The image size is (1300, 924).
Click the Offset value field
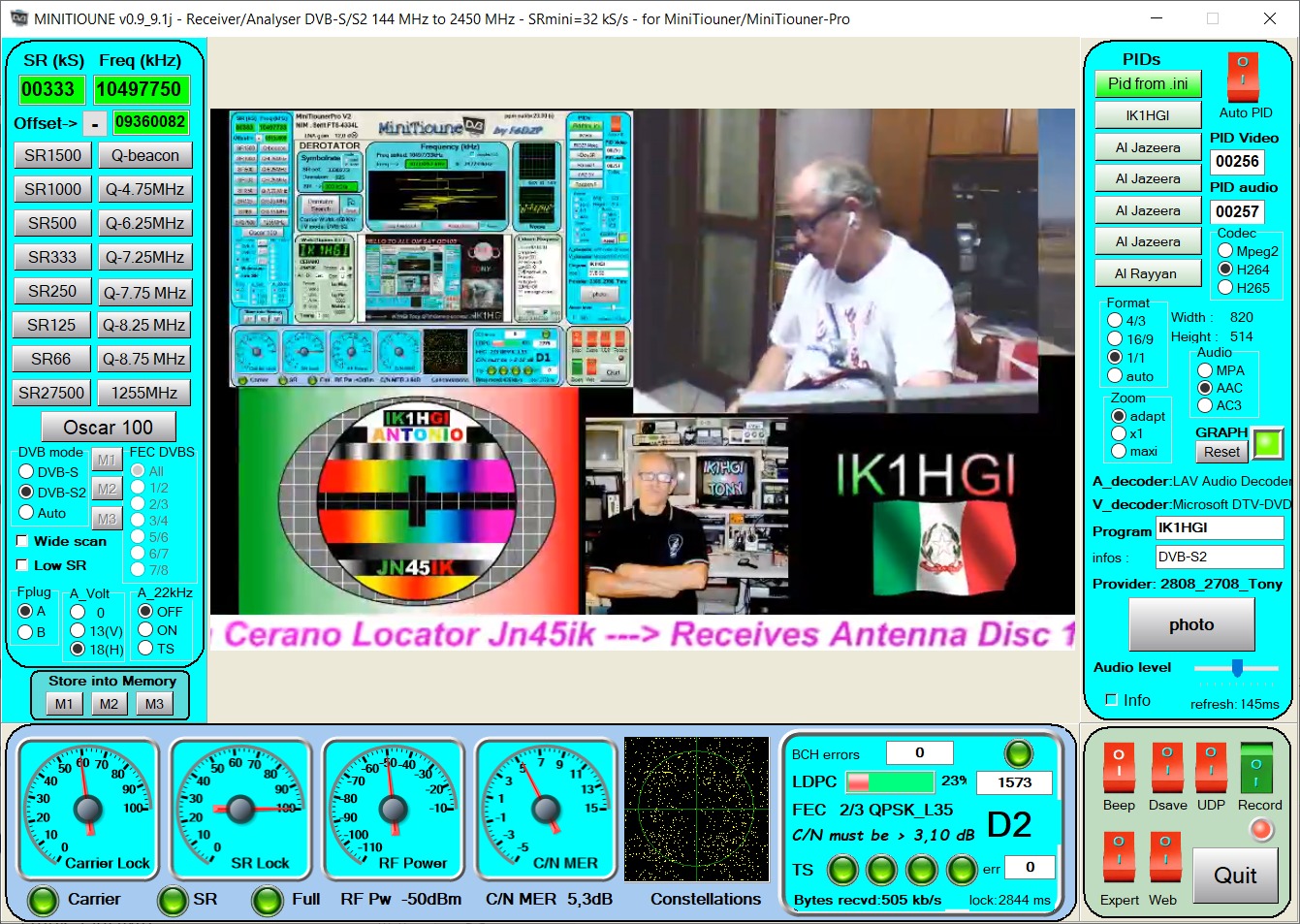tap(150, 122)
